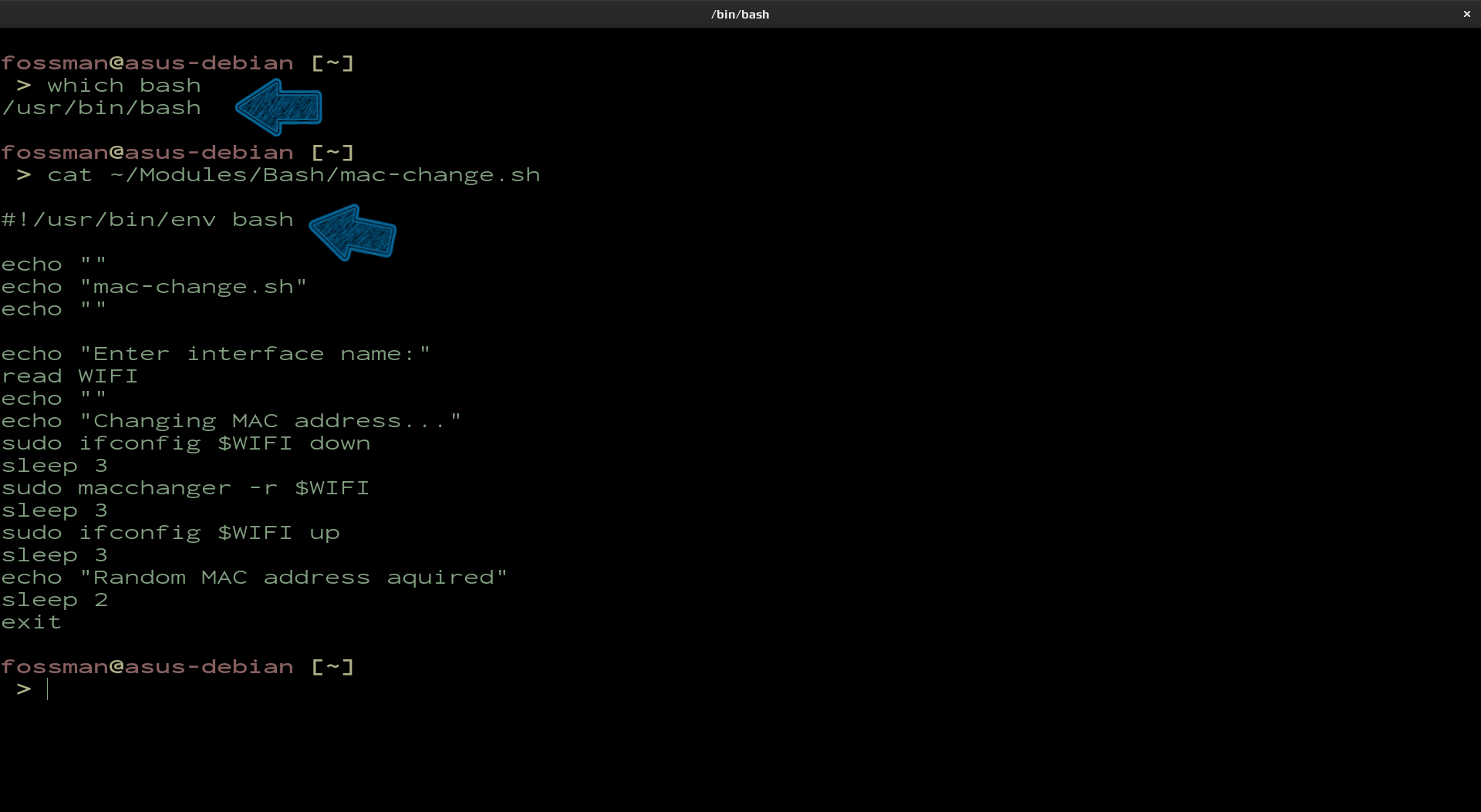The image size is (1481, 812).
Task: Click the "exit" line of the script
Action: pyautogui.click(x=32, y=622)
